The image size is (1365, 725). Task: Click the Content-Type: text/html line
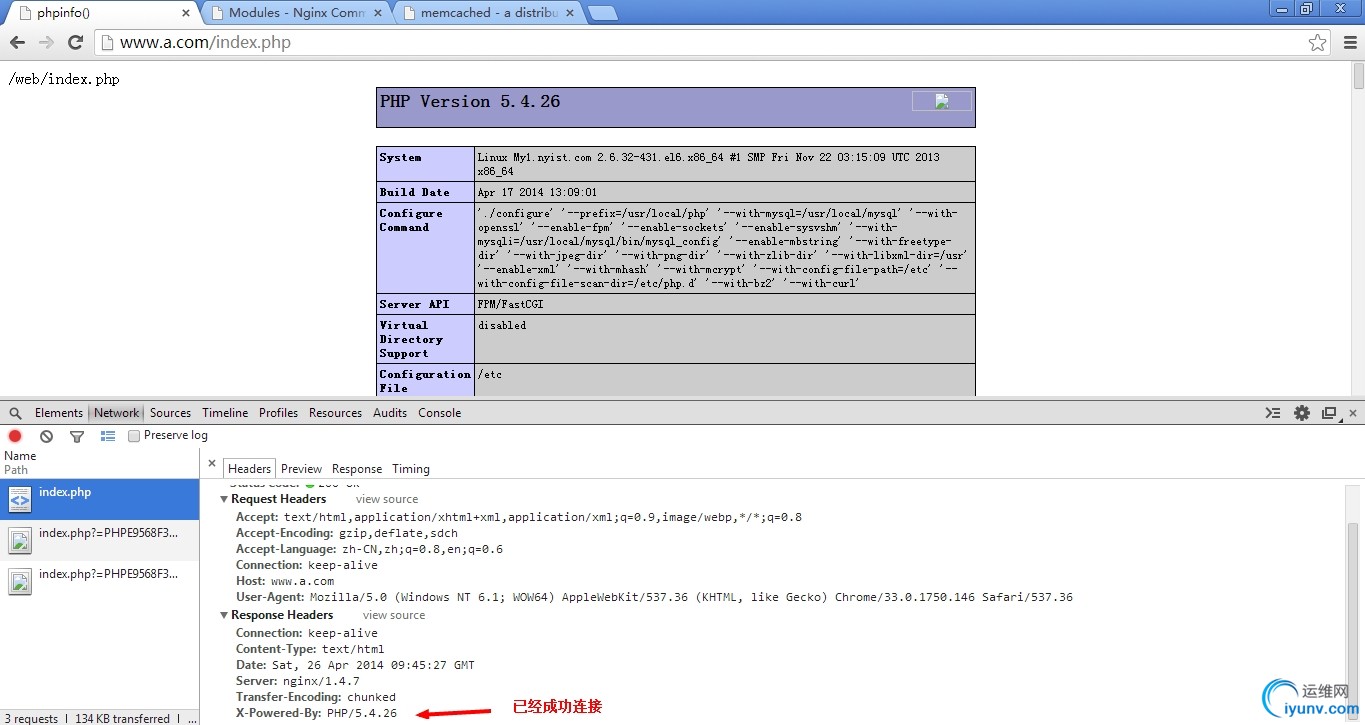click(310, 649)
